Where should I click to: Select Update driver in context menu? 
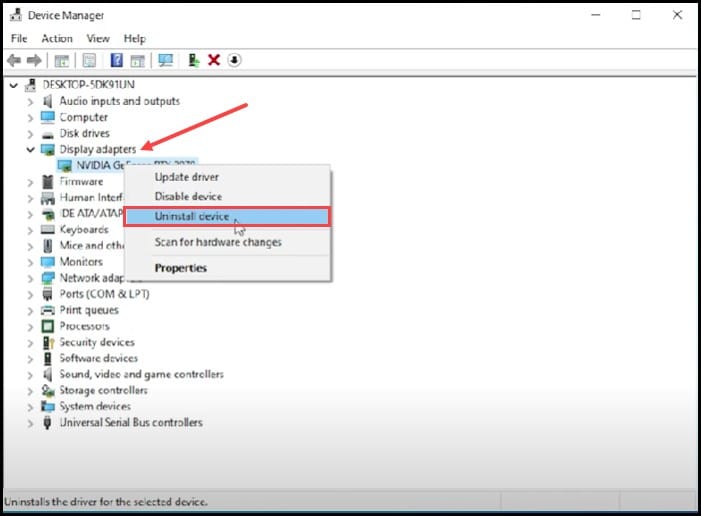point(187,177)
